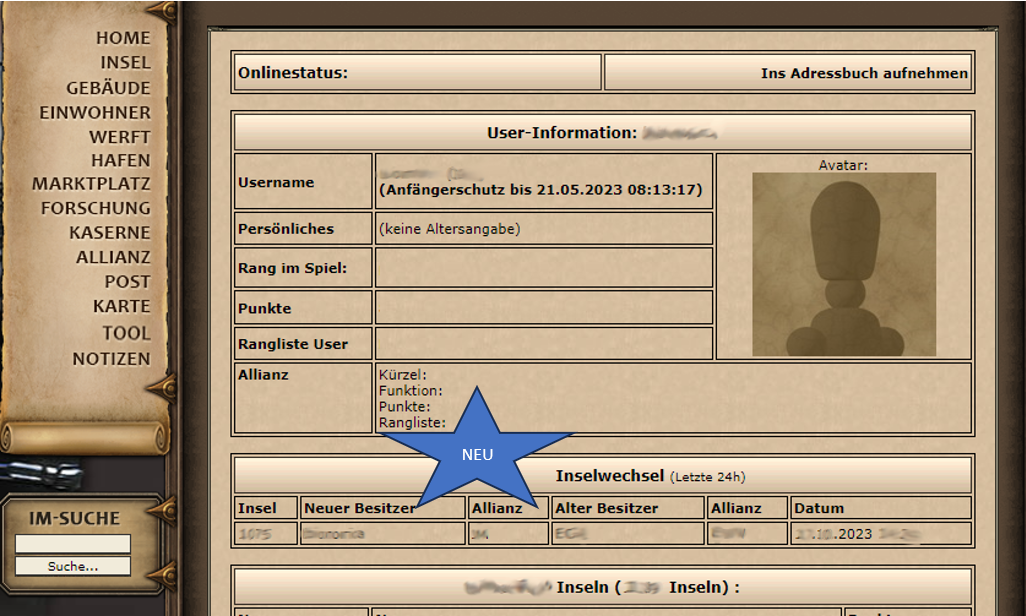
Task: Navigate to WERFT
Action: coord(119,137)
